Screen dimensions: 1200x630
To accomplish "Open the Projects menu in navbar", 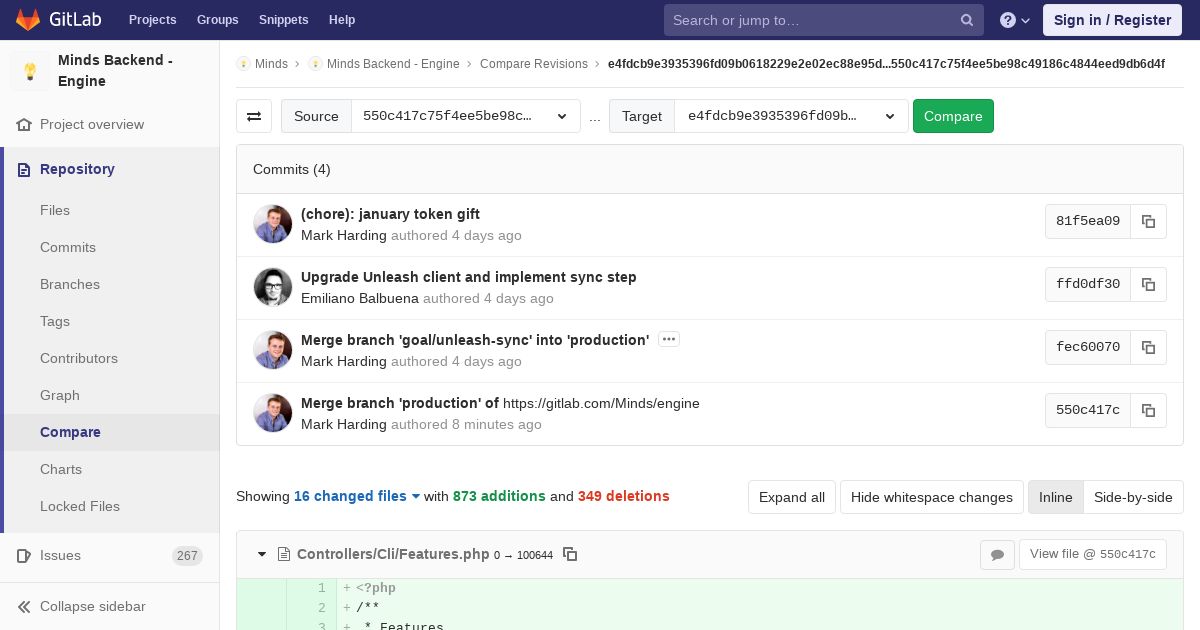I will tap(152, 20).
